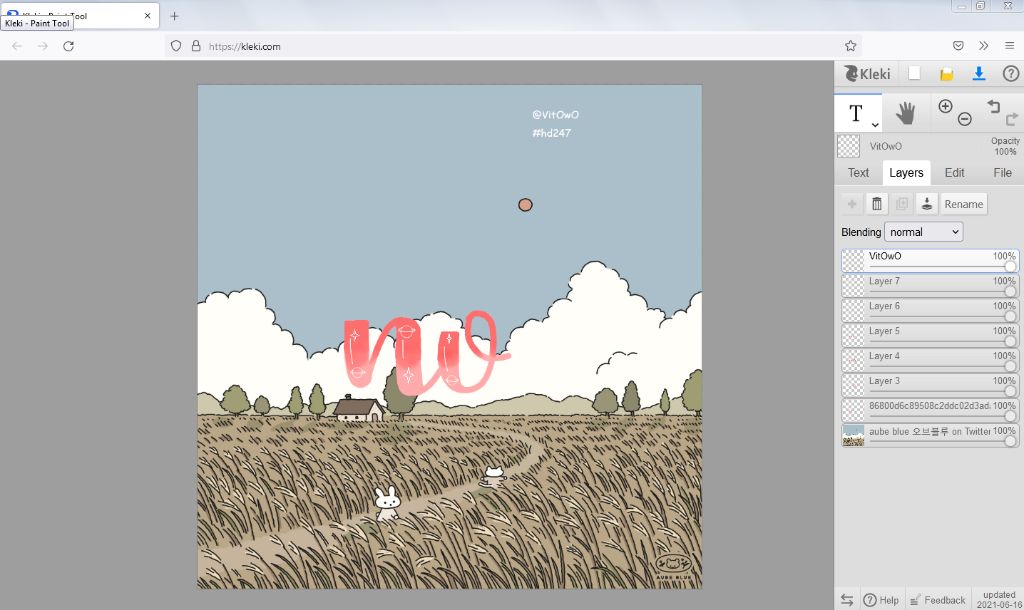
Task: Open the File tab
Action: click(x=1002, y=172)
